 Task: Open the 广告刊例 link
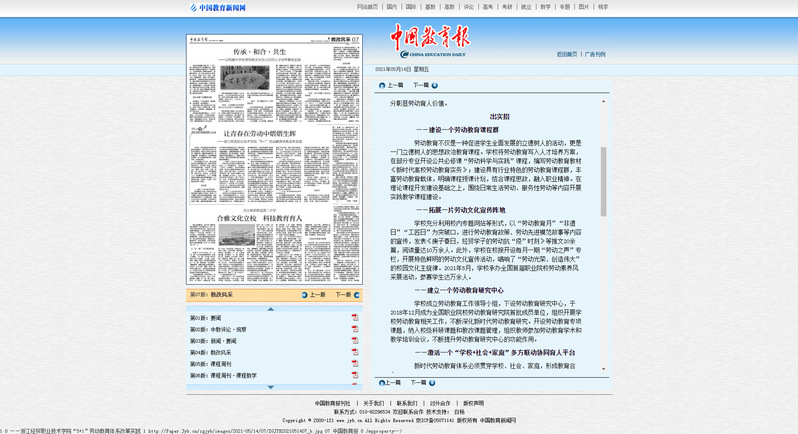click(595, 54)
